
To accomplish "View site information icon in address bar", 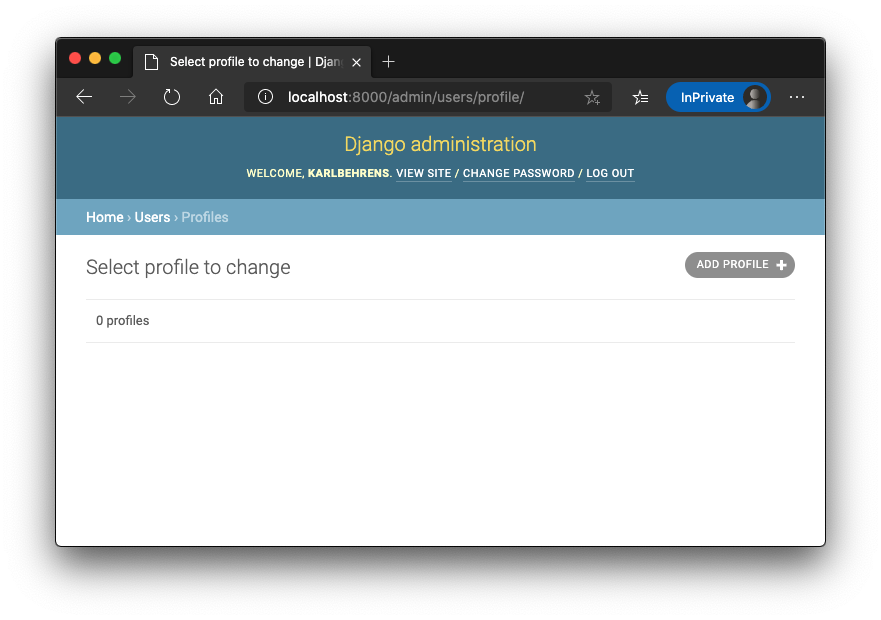I will coord(265,97).
